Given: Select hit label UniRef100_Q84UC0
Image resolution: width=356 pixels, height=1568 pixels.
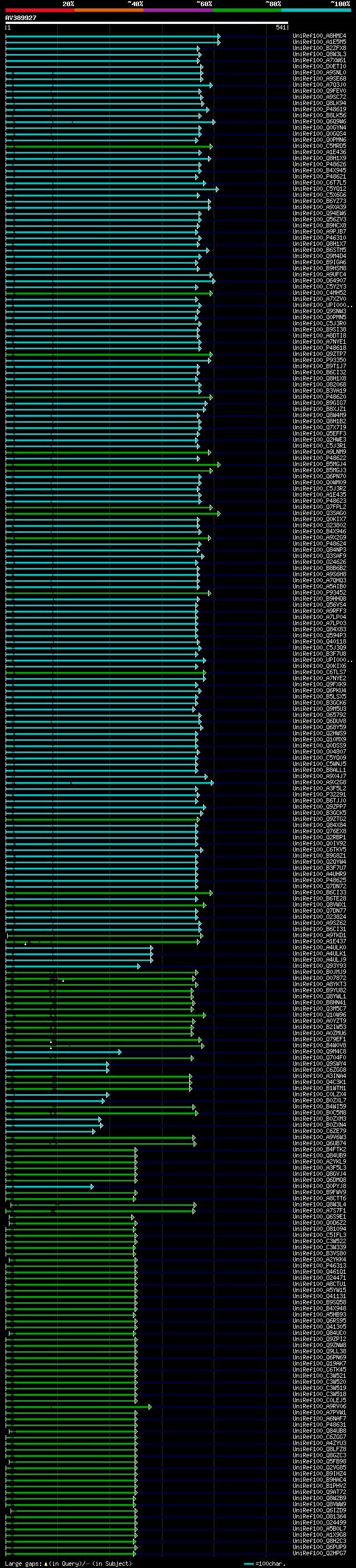Looking at the screenshot, I should tap(319, 1332).
